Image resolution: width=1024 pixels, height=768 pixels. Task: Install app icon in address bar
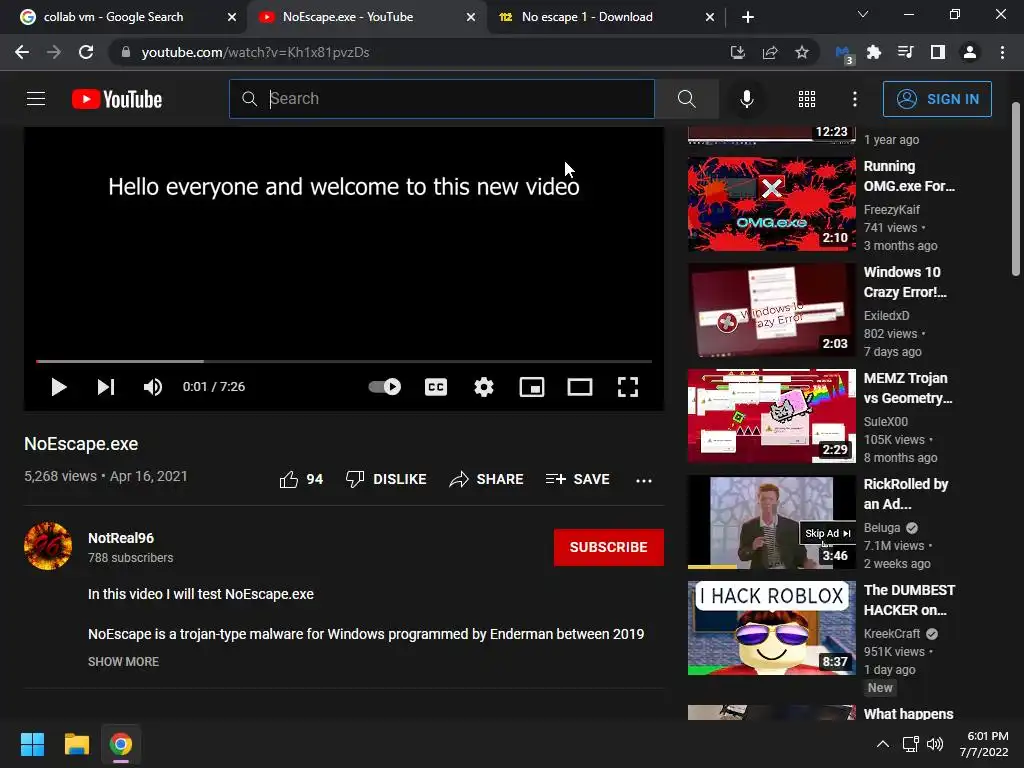click(x=737, y=52)
